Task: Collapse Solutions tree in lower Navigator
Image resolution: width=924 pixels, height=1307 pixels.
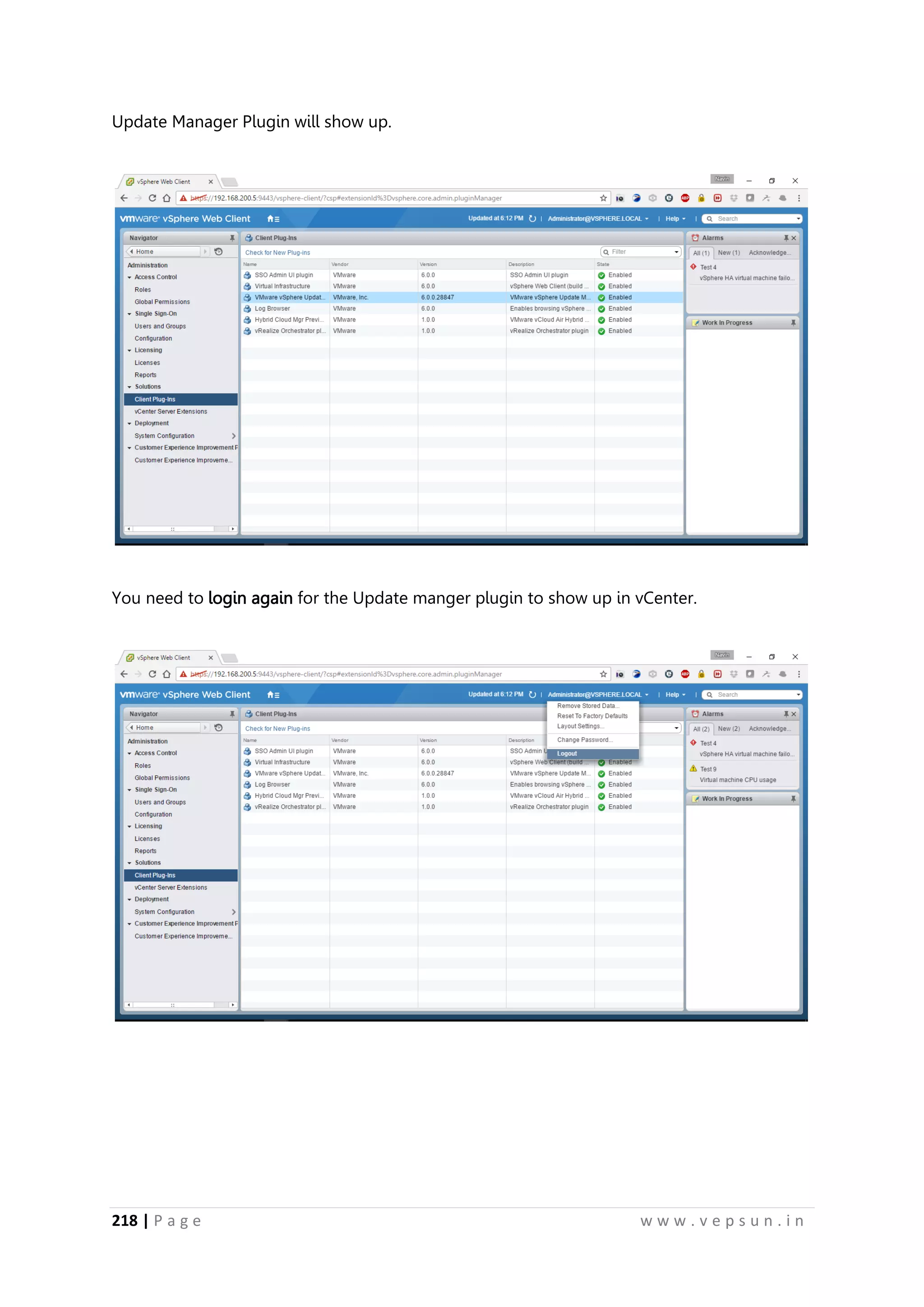Action: pyautogui.click(x=130, y=862)
